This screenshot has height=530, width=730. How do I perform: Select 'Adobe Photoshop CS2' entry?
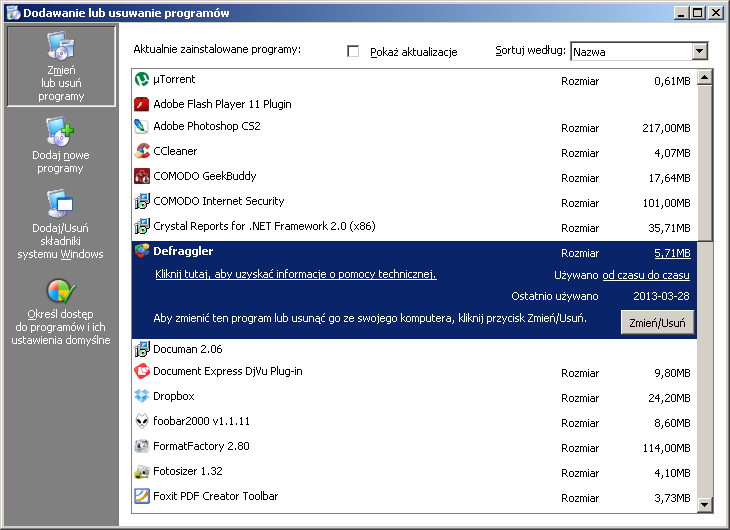click(207, 126)
